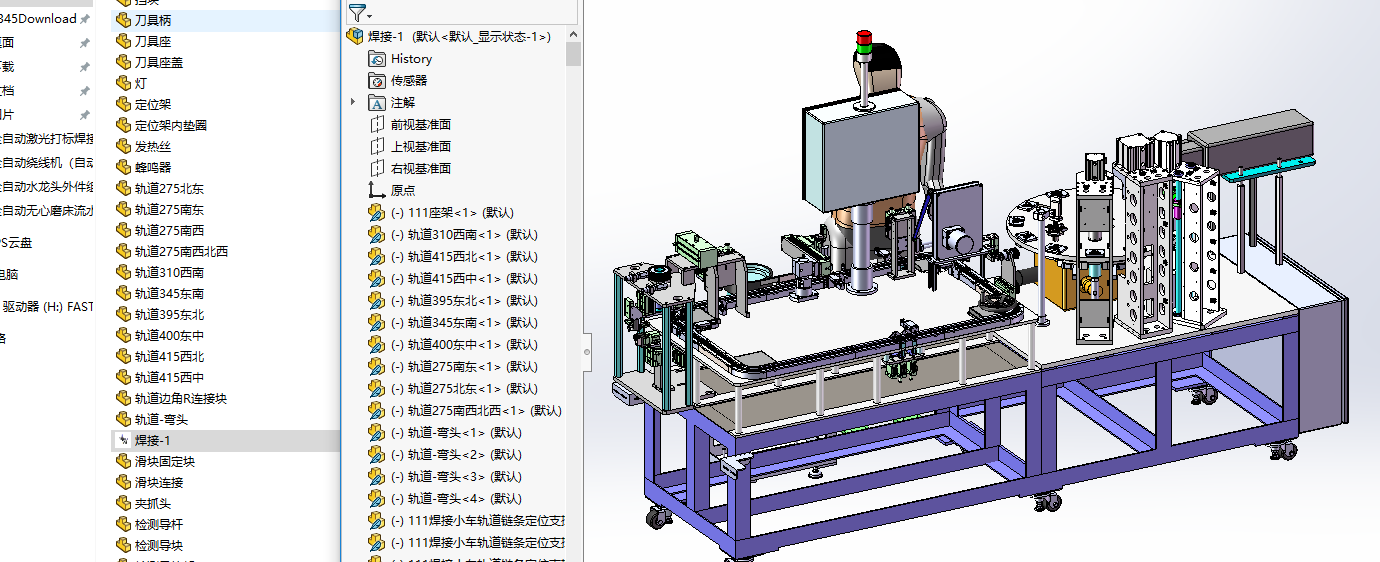The image size is (1380, 562).
Task: Click the part icon of 刀具座盖 file
Action: (x=124, y=62)
